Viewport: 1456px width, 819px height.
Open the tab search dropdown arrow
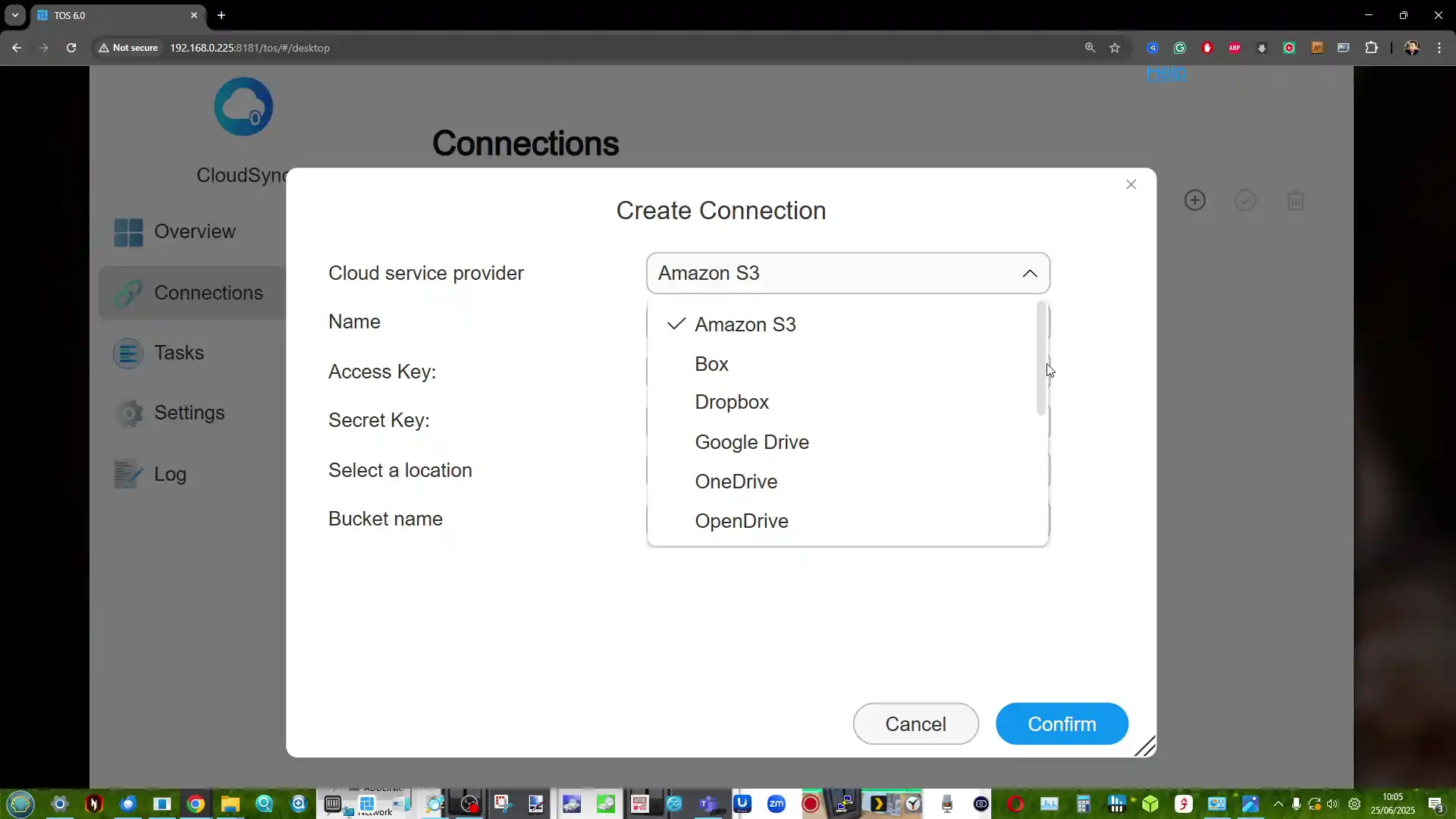coord(15,15)
